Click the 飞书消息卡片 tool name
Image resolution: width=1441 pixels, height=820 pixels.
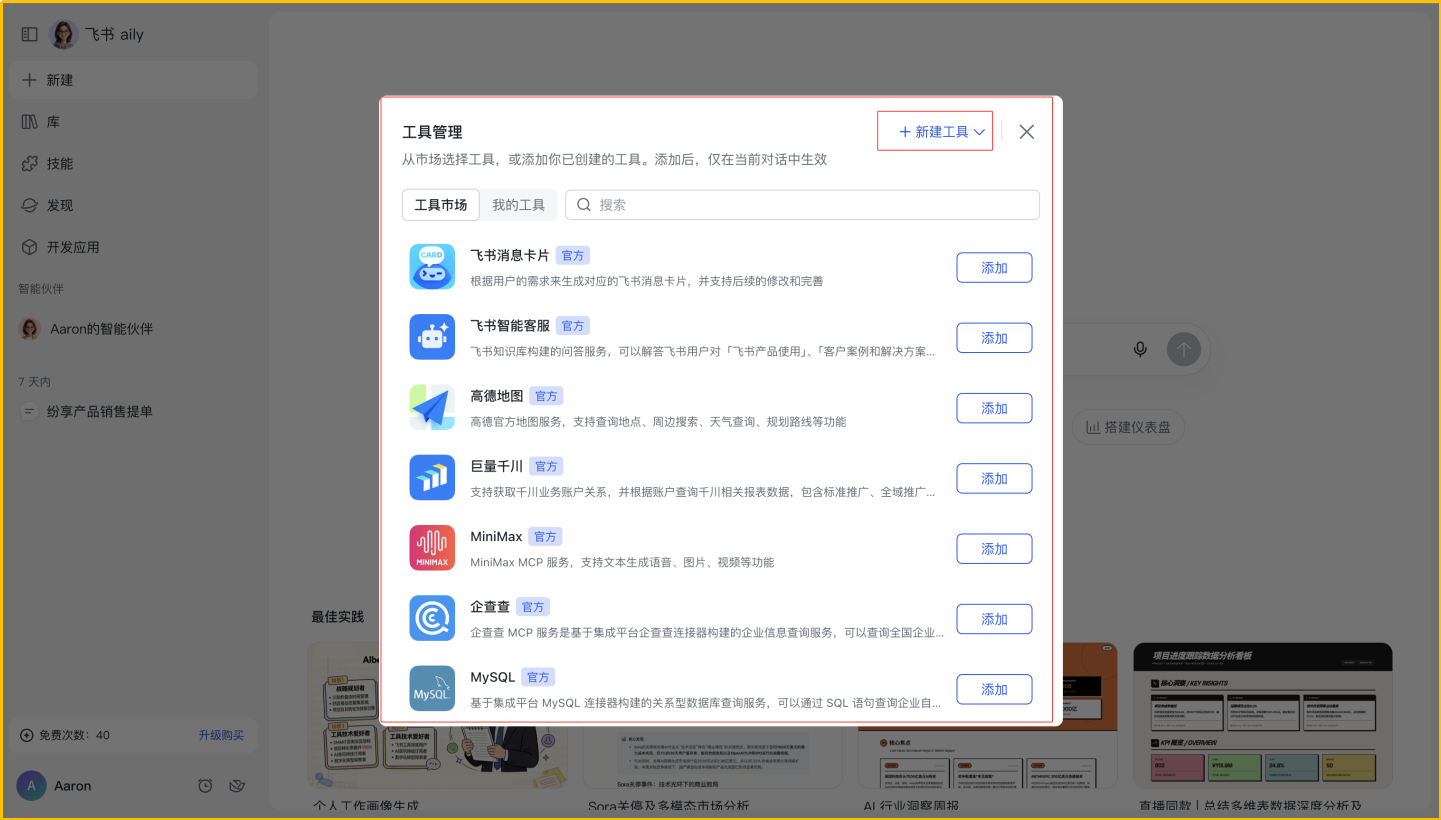coord(510,255)
